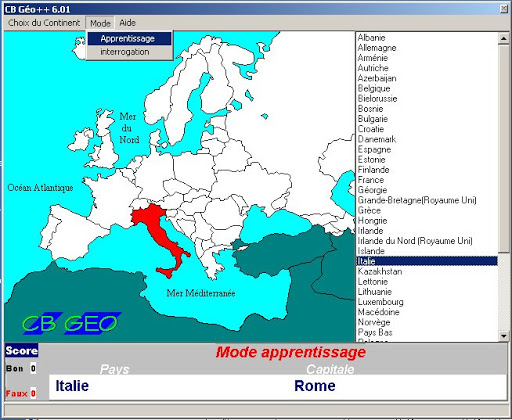Click the scroll down arrow of country list
The image size is (512, 420).
tap(504, 336)
